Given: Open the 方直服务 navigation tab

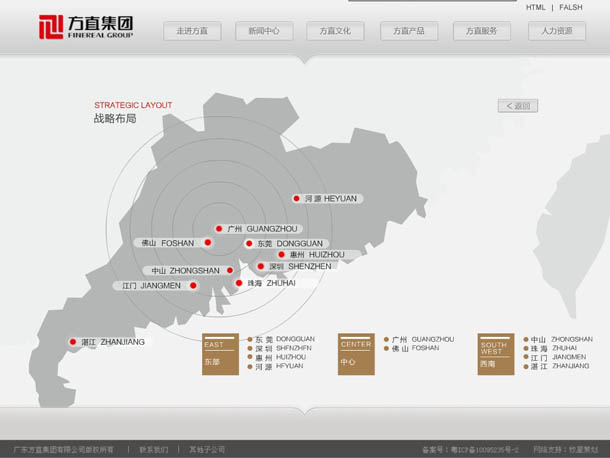Looking at the screenshot, I should pyautogui.click(x=482, y=31).
